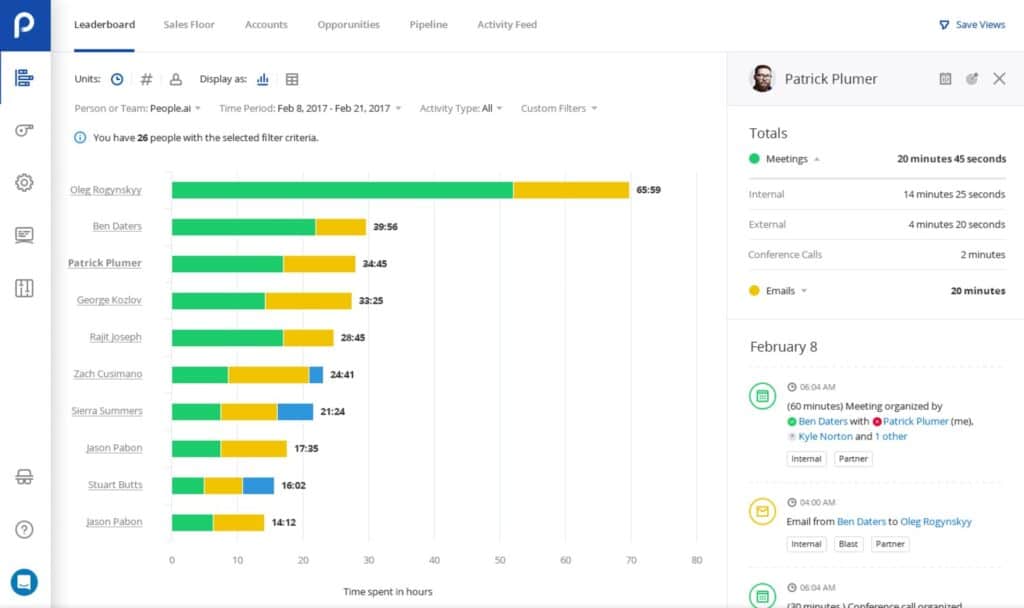The height and width of the screenshot is (608, 1024).
Task: Click the Save Views button
Action: click(x=972, y=25)
